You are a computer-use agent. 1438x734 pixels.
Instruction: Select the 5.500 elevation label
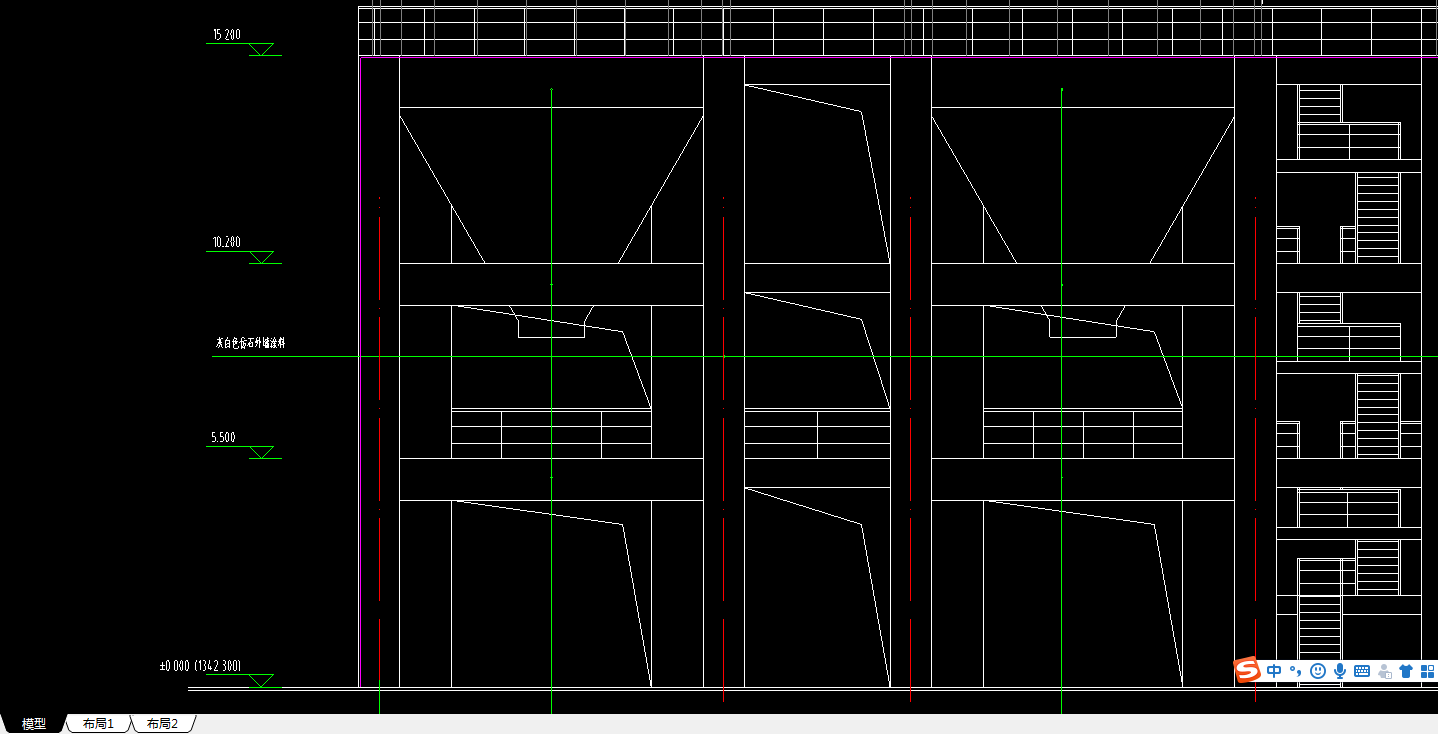(x=223, y=437)
